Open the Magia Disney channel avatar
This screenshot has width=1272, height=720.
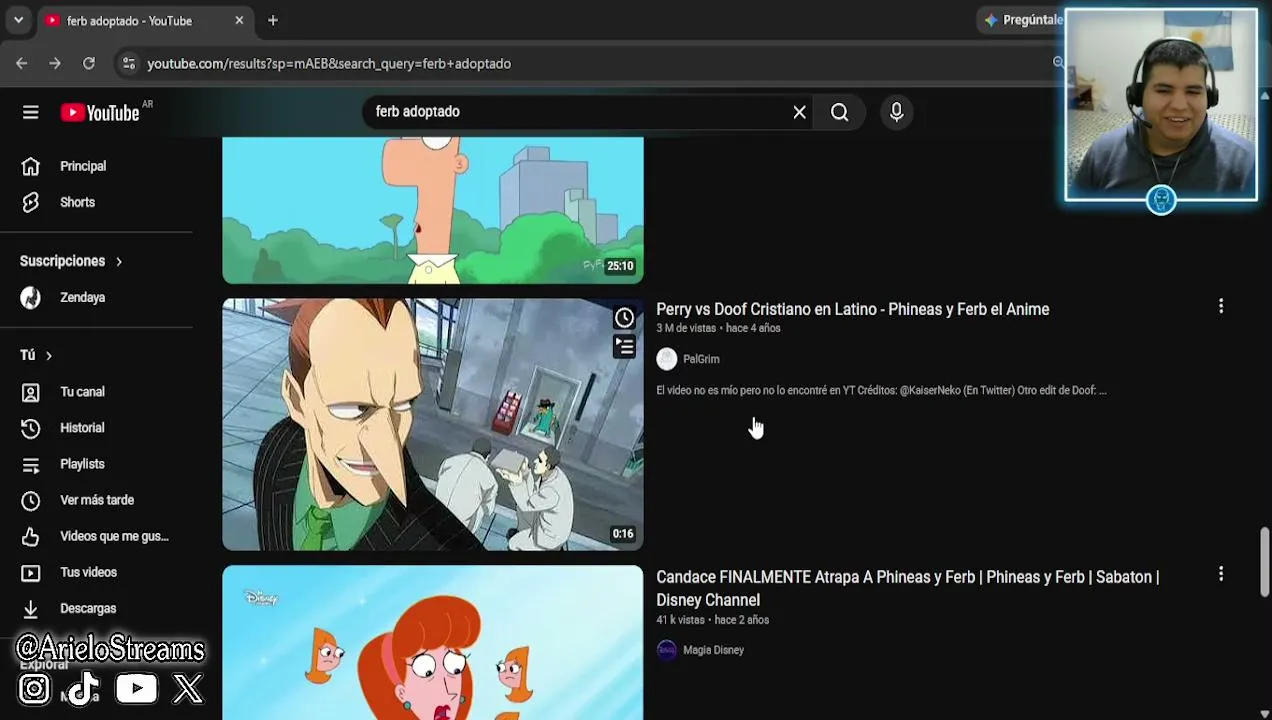point(667,650)
